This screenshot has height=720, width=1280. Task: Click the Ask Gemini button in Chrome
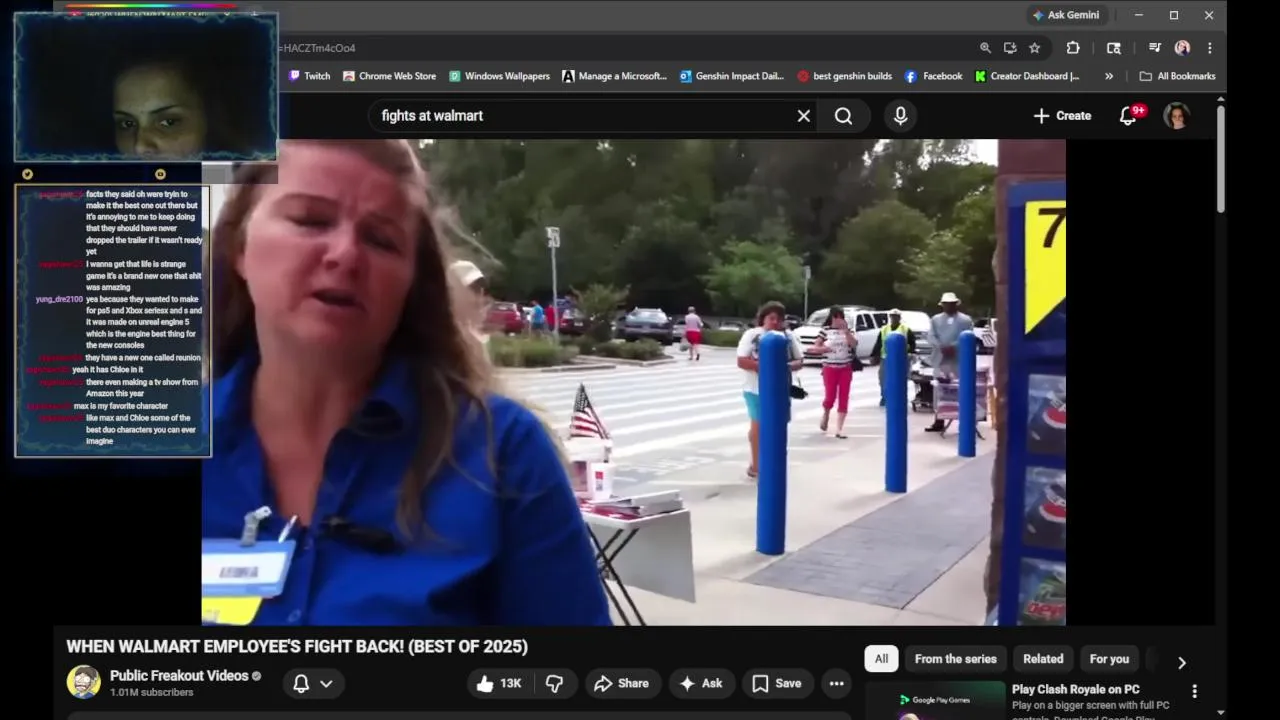1065,15
